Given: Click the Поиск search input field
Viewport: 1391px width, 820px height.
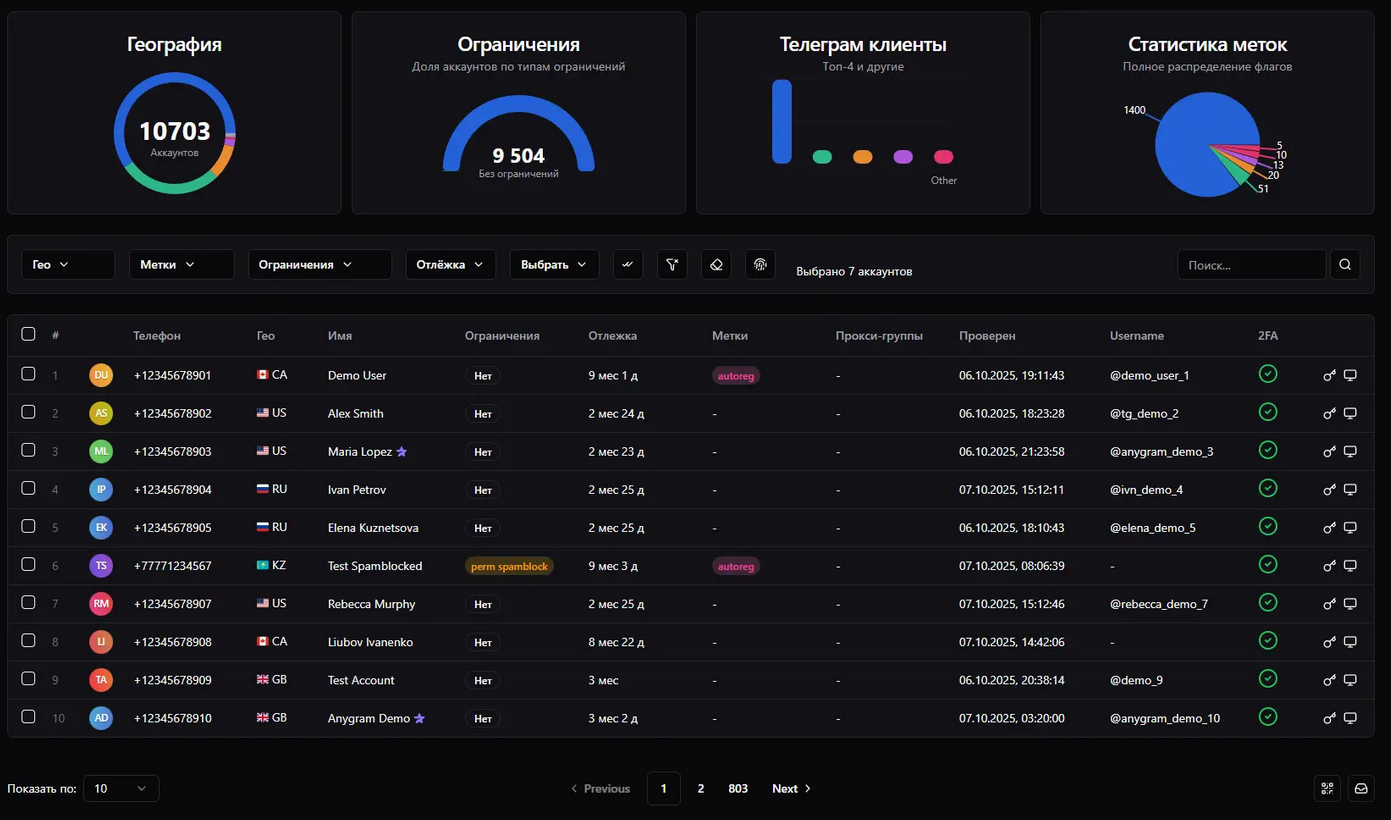Looking at the screenshot, I should point(1251,265).
